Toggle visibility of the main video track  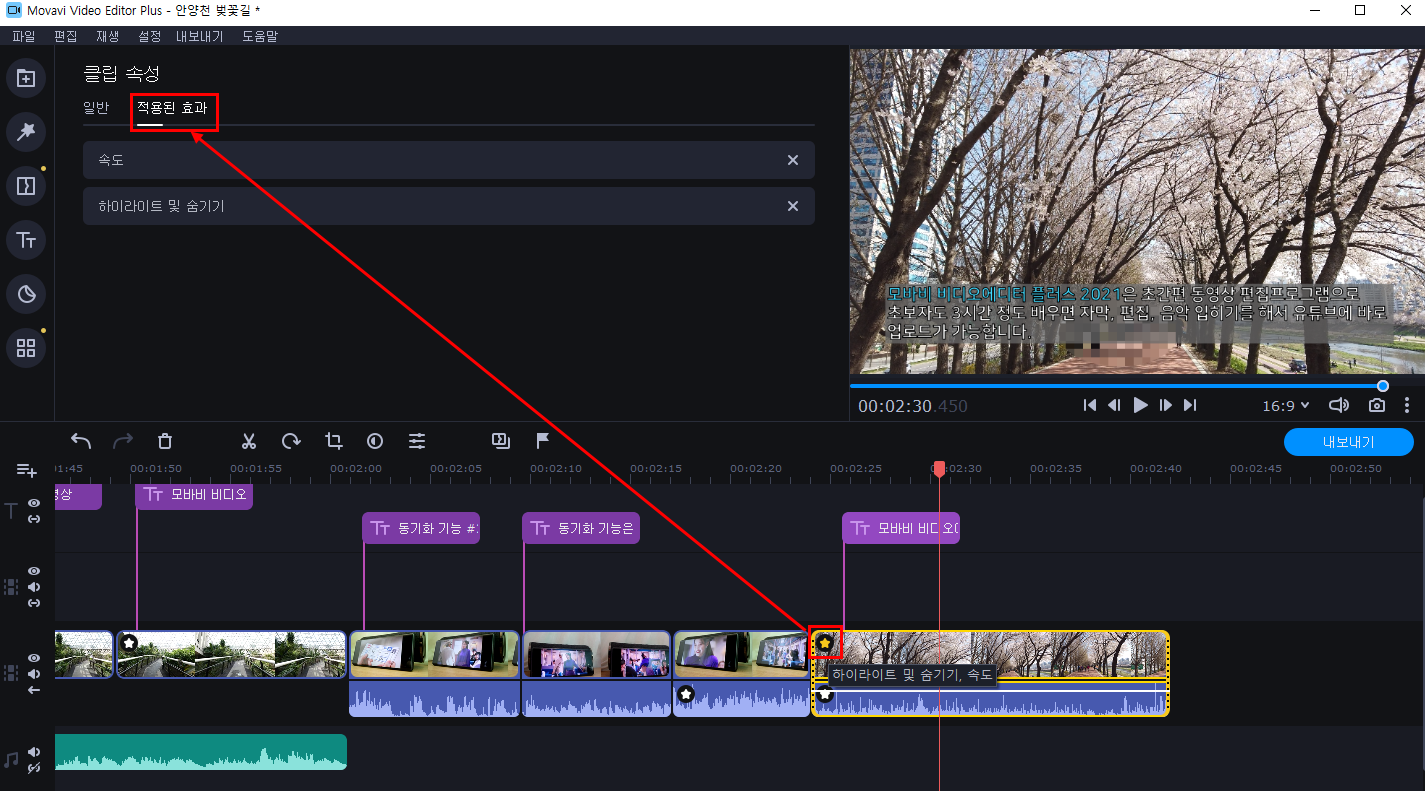pyautogui.click(x=34, y=658)
